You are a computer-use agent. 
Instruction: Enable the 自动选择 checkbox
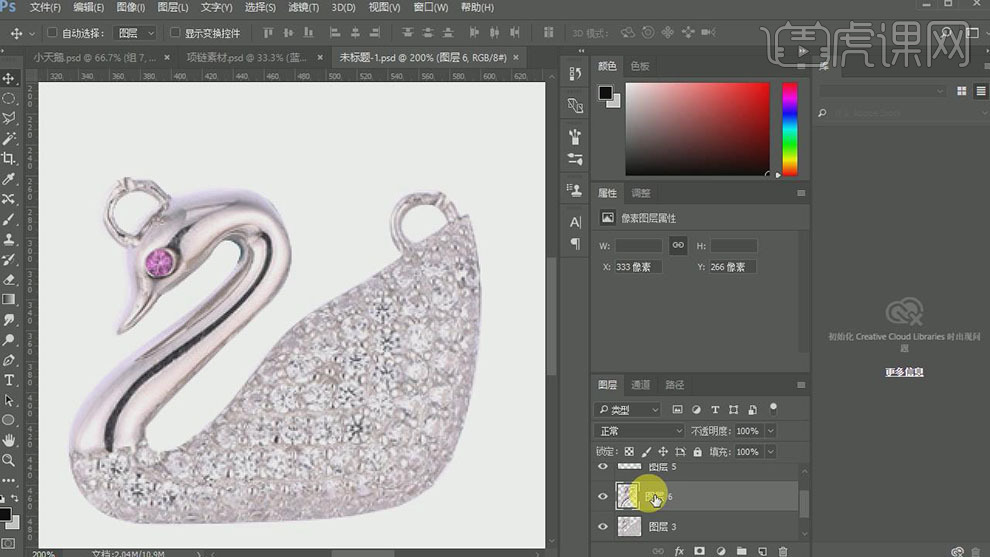52,32
